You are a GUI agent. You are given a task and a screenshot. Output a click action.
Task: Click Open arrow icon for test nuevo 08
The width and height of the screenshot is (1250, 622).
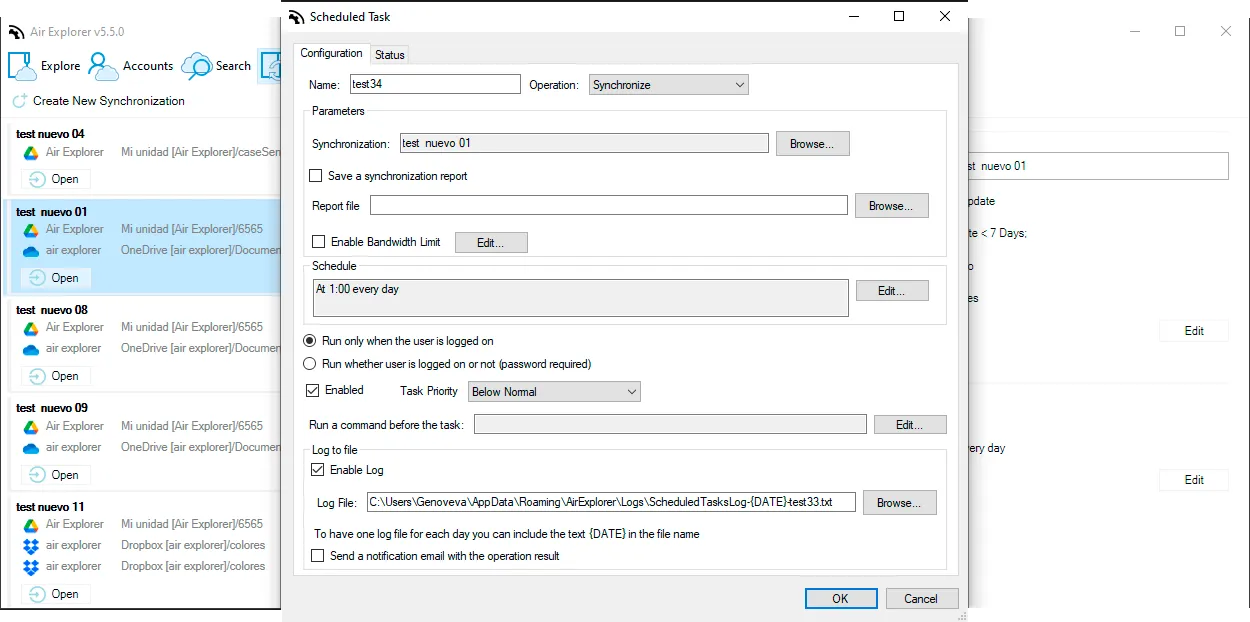(x=38, y=377)
